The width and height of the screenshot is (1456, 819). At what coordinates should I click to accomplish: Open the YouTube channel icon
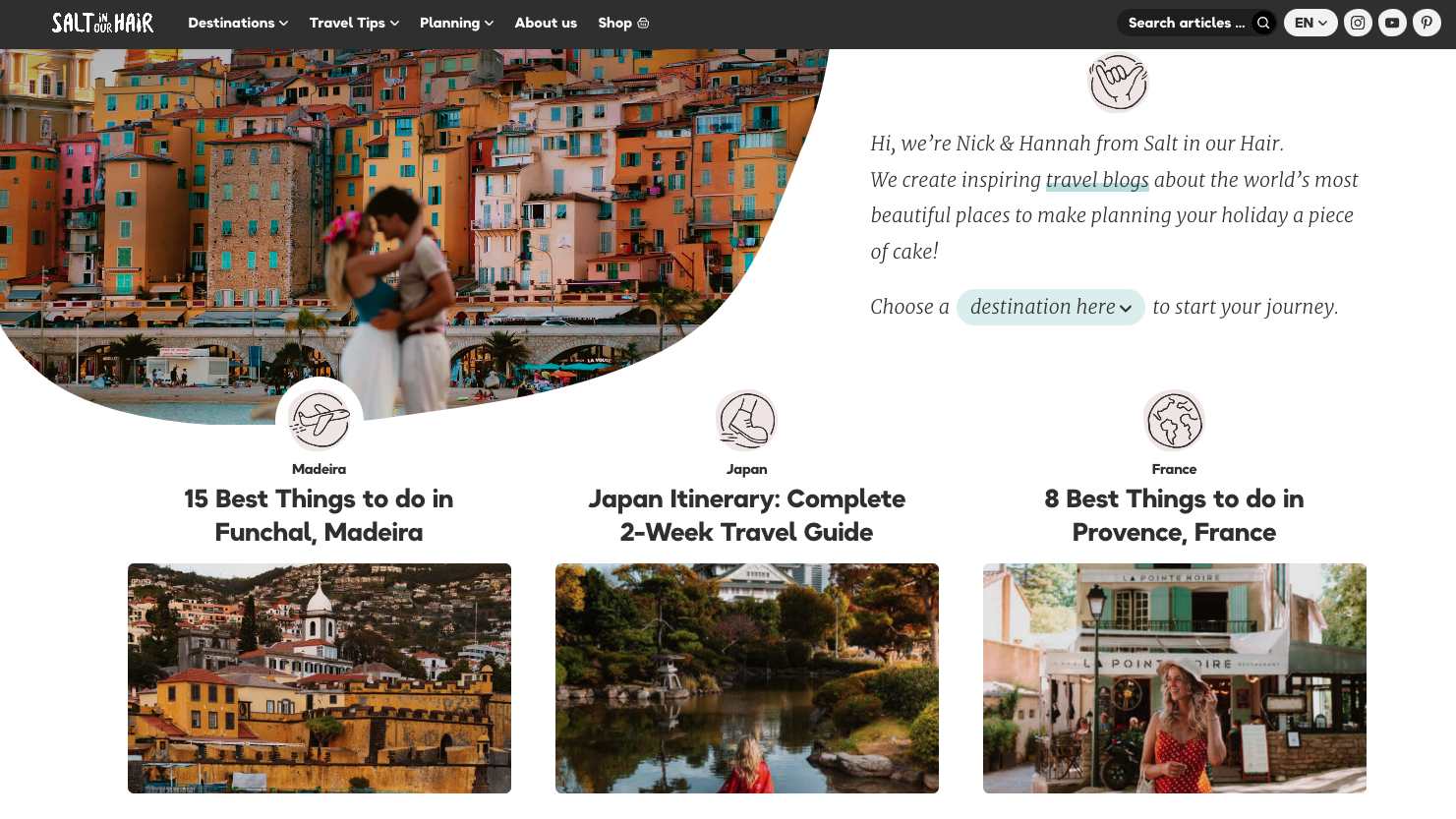[1392, 23]
